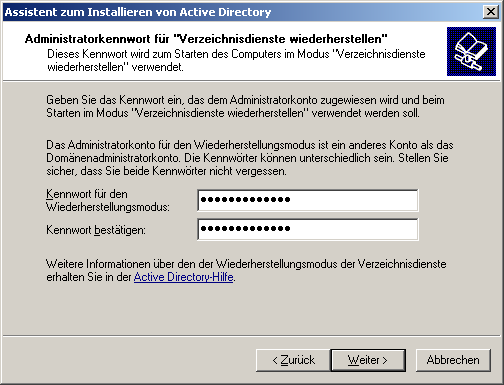Screen dimensions: 504x385
Task: Focus the Kennwort bestätigen input field
Action: pyautogui.click(x=308, y=229)
